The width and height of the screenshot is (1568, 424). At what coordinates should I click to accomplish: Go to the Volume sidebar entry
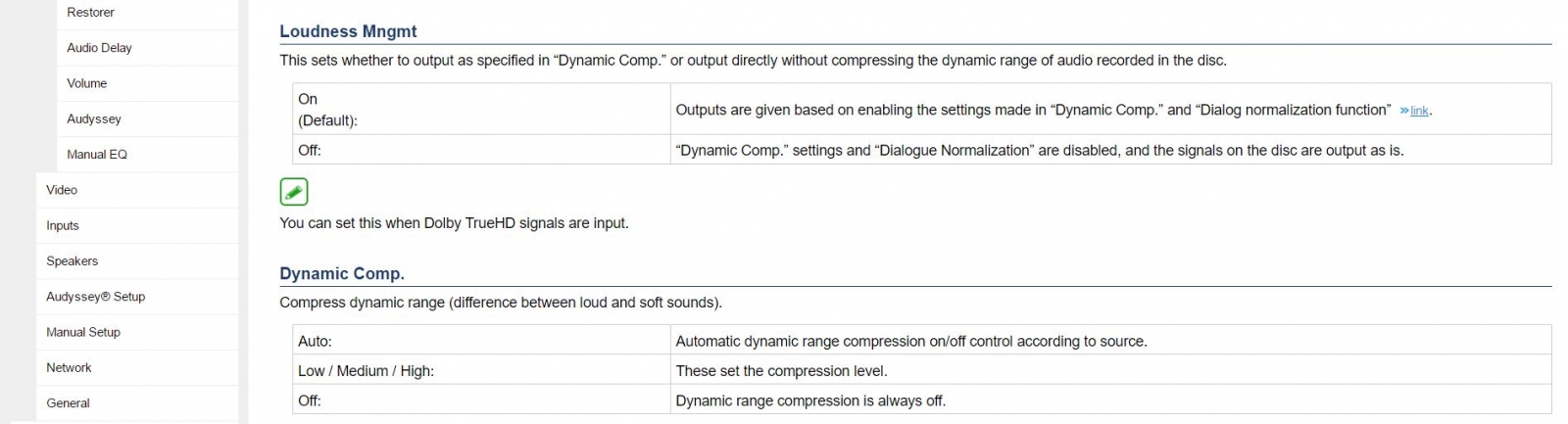tap(87, 83)
